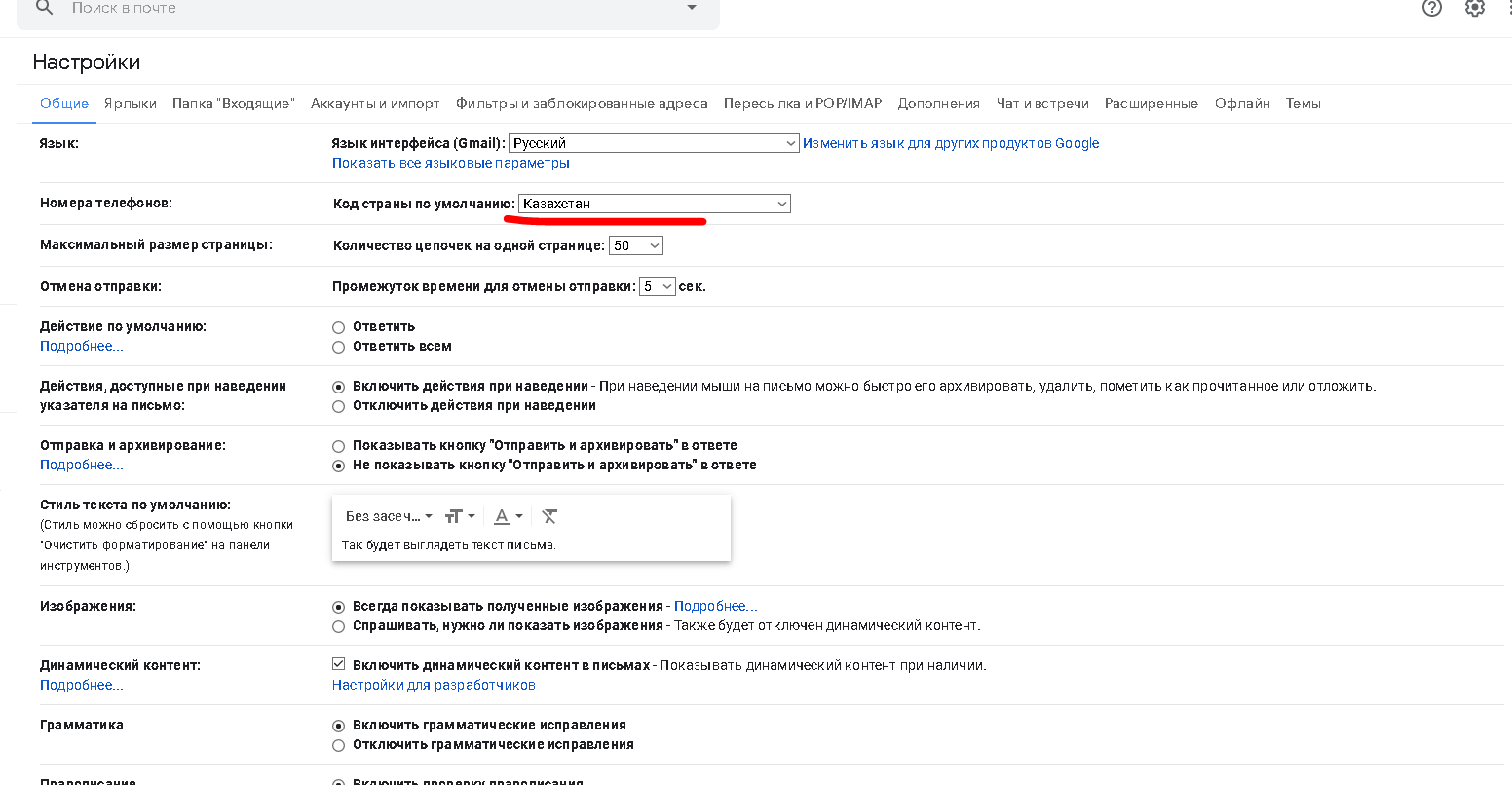Select 'Всегда показывать полученные изображения' option

(339, 607)
